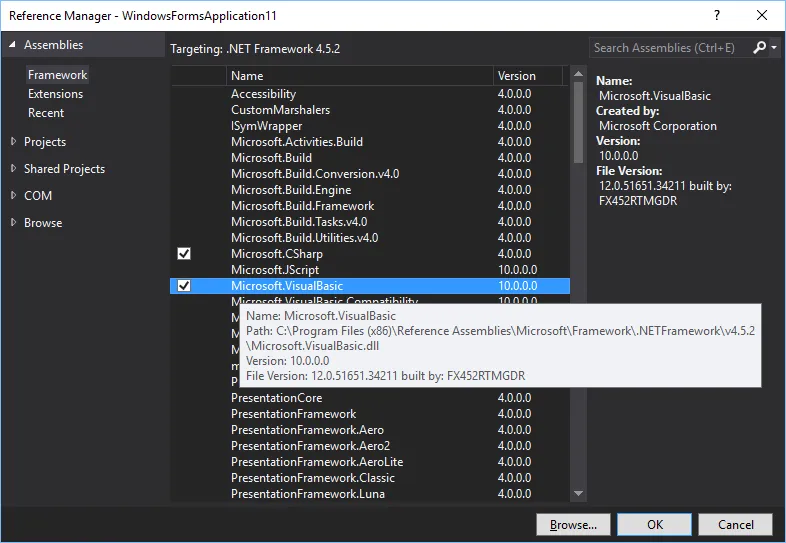This screenshot has height=543, width=786.
Task: Select the PresentationFramework.Aero row
Action: tap(370, 430)
